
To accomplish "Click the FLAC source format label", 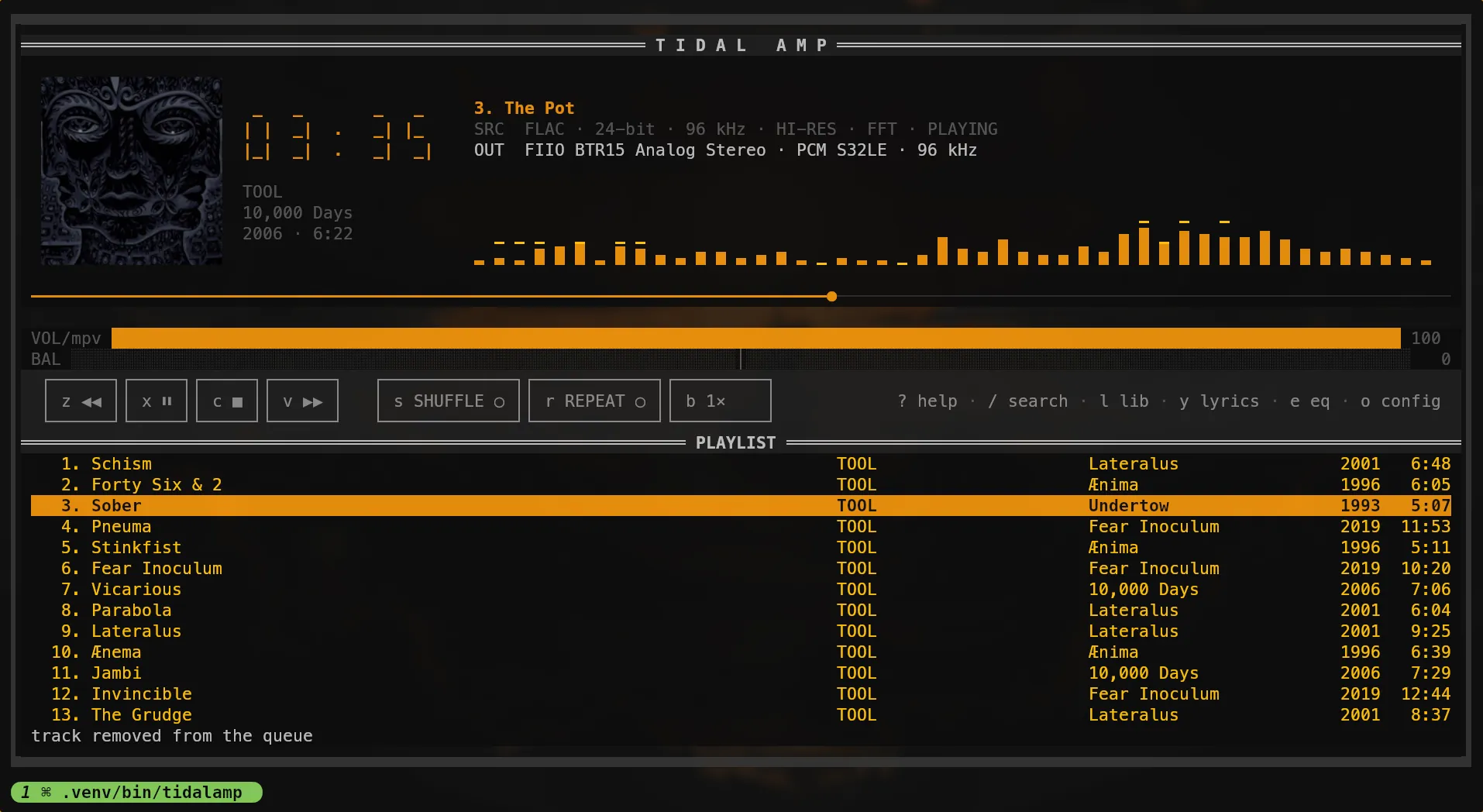I will point(545,129).
